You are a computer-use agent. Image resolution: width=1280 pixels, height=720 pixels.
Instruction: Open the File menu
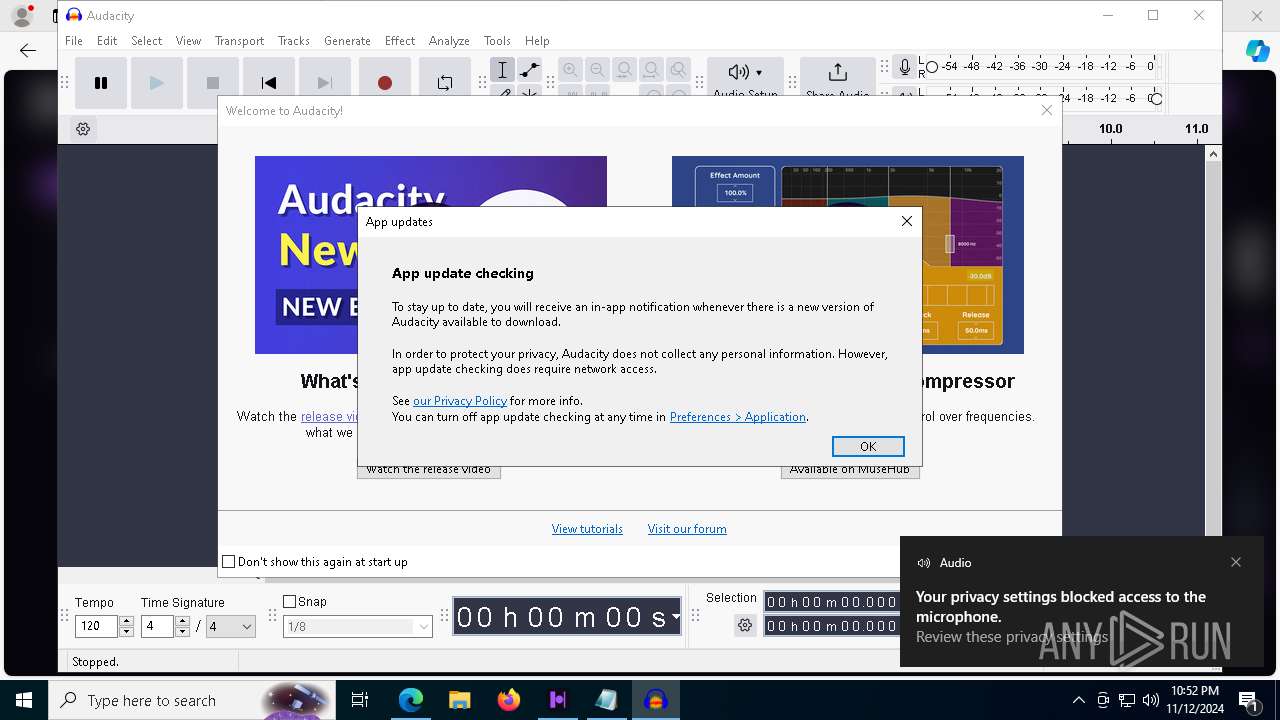coord(74,41)
